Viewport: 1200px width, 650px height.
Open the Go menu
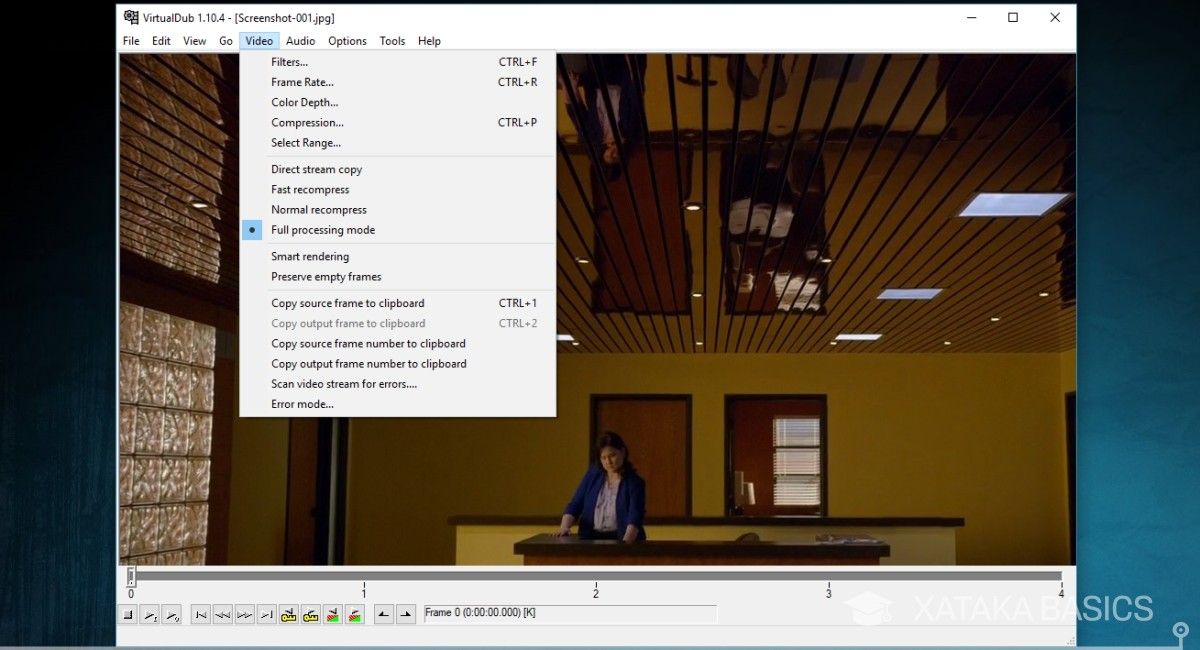tap(226, 41)
